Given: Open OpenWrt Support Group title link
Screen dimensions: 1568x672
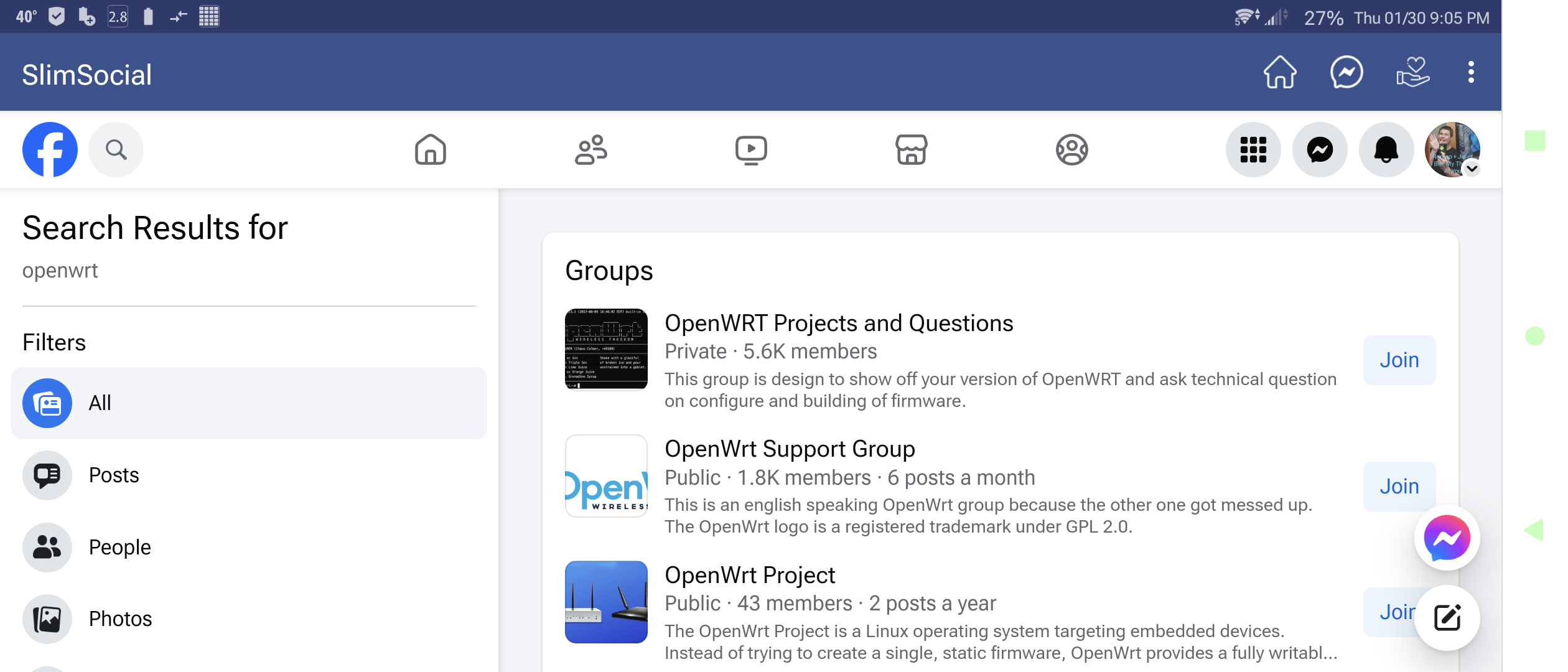Looking at the screenshot, I should pyautogui.click(x=789, y=449).
